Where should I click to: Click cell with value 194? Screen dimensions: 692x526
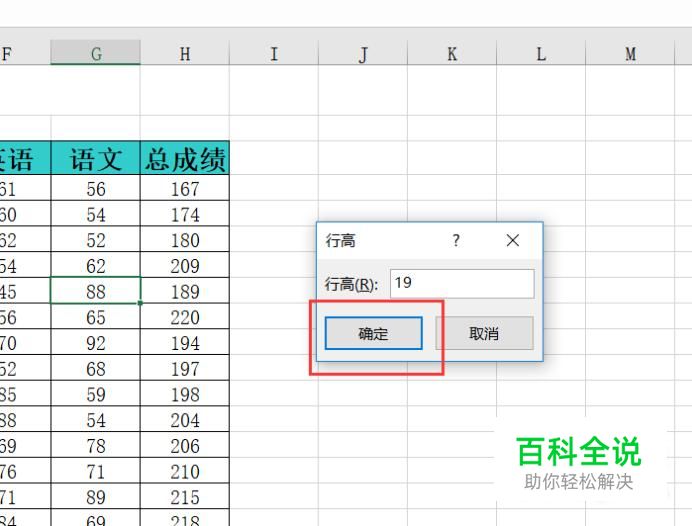point(185,343)
